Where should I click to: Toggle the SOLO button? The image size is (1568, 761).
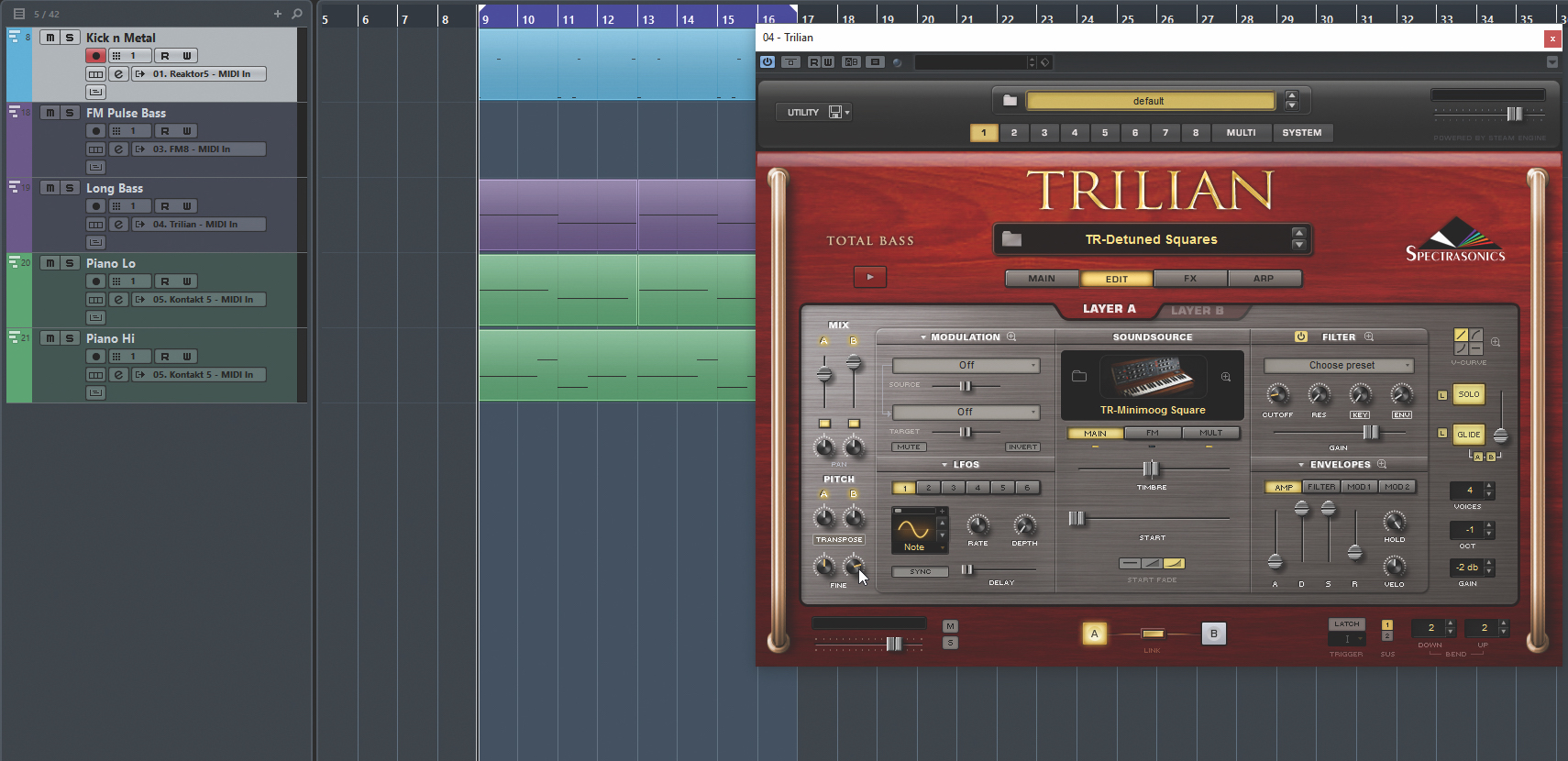coord(1469,394)
